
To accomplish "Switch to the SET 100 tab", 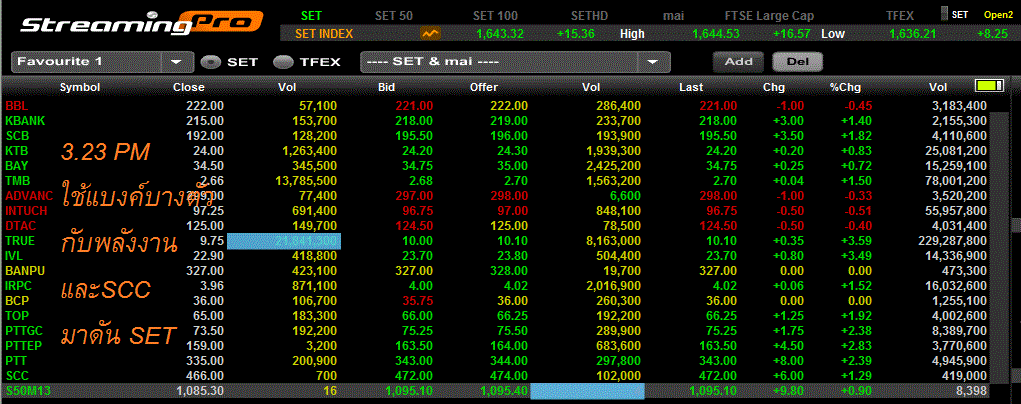I will click(x=494, y=16).
